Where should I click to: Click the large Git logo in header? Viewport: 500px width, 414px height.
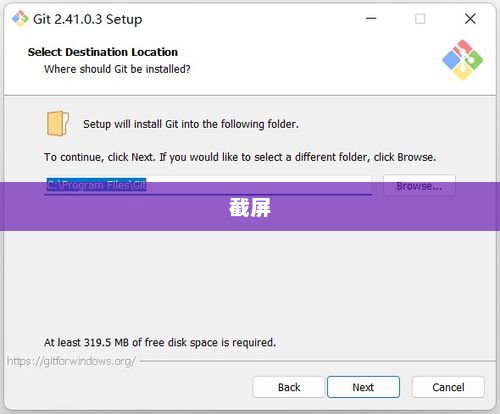point(463,60)
